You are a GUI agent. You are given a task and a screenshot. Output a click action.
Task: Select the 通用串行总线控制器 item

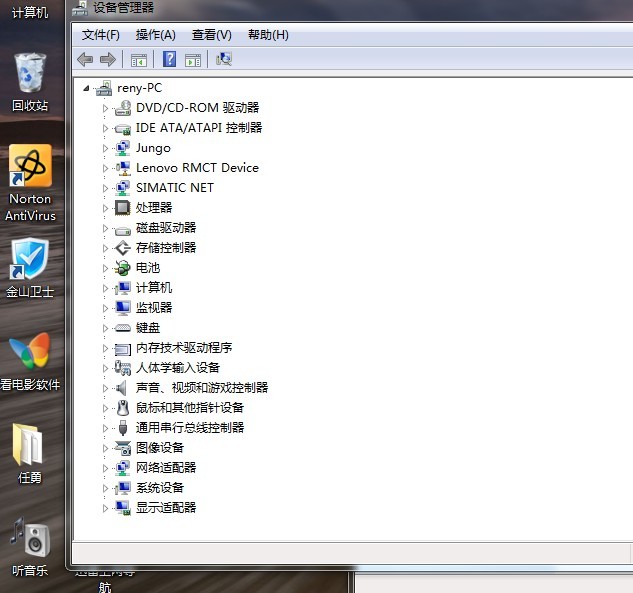point(190,428)
